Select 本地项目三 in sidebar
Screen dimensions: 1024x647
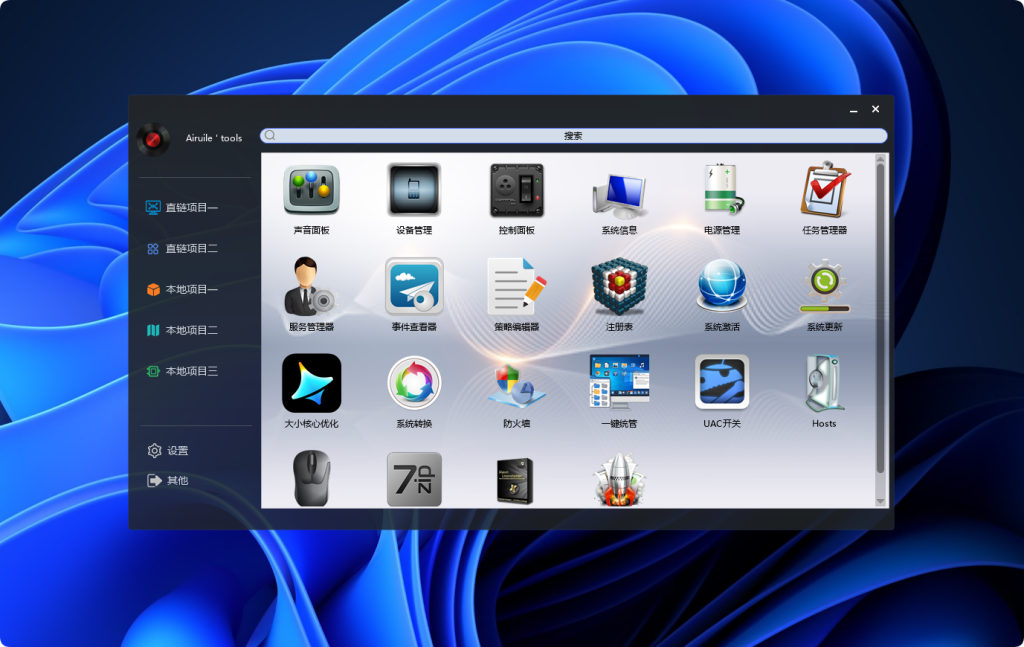(182, 371)
